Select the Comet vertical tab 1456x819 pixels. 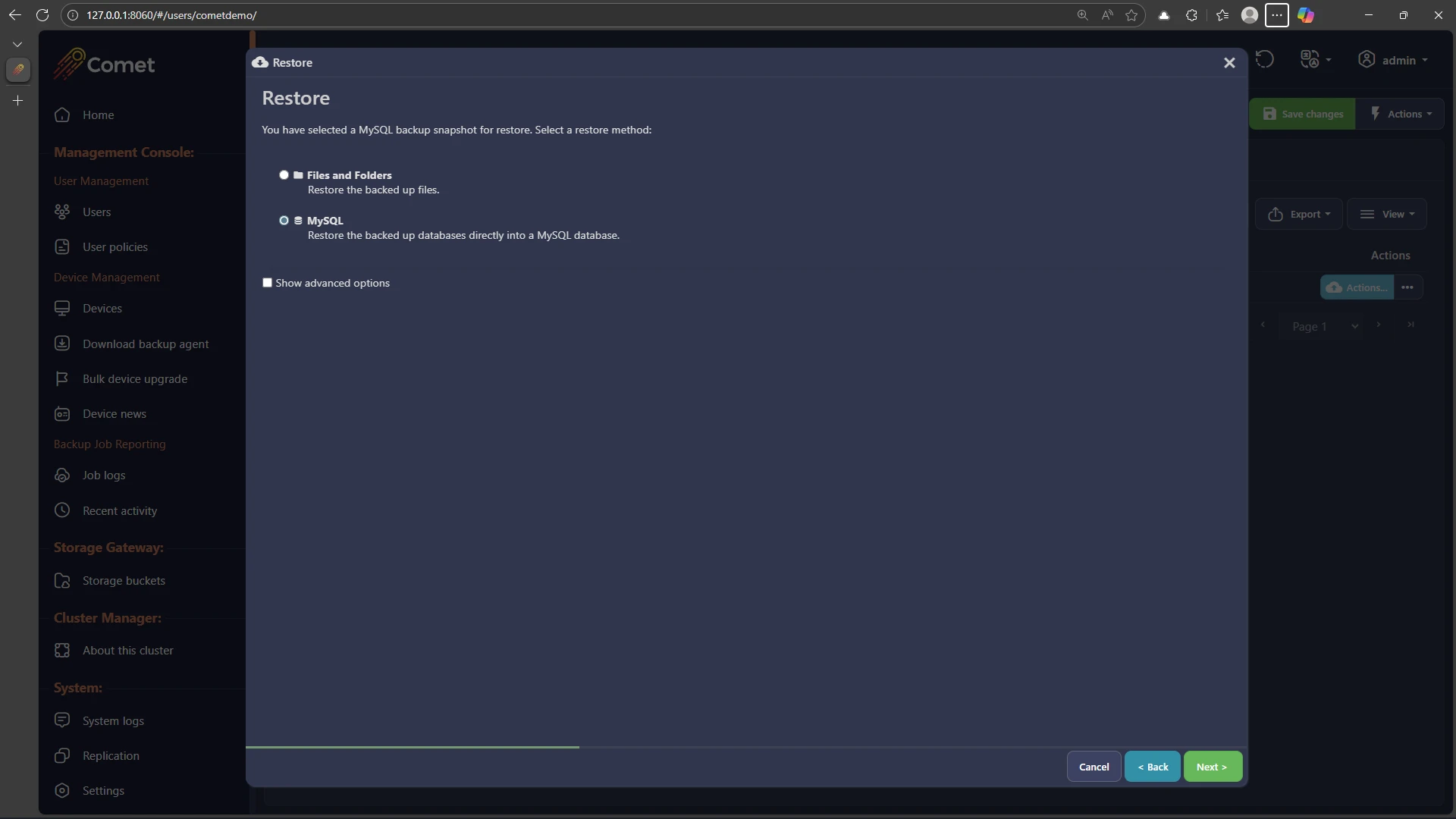(x=18, y=70)
